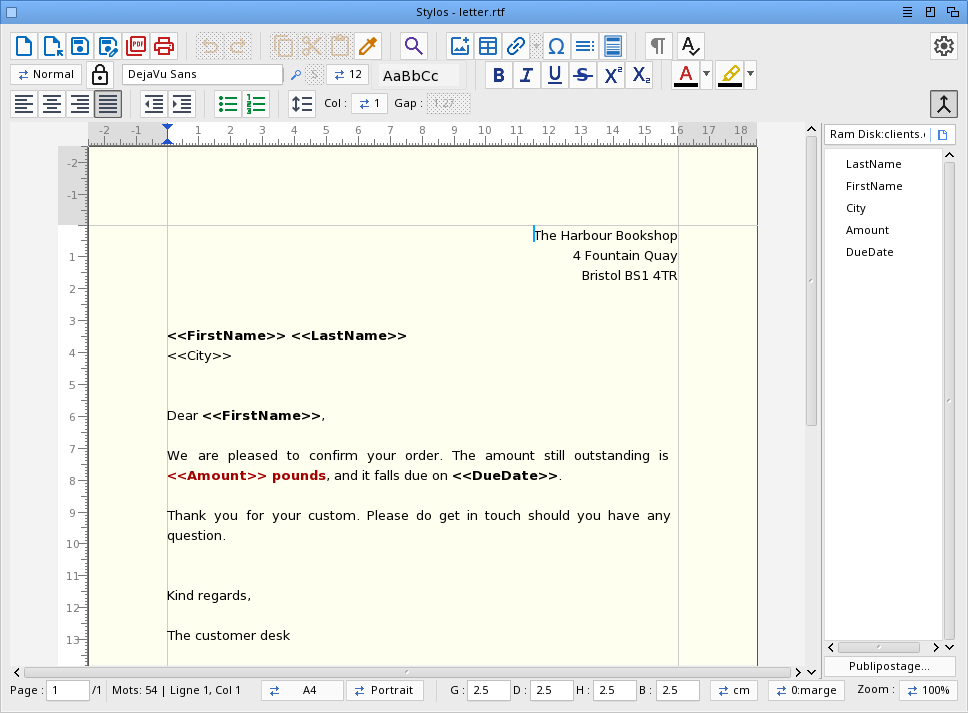Toggle bold formatting
The image size is (968, 713).
pyautogui.click(x=499, y=75)
